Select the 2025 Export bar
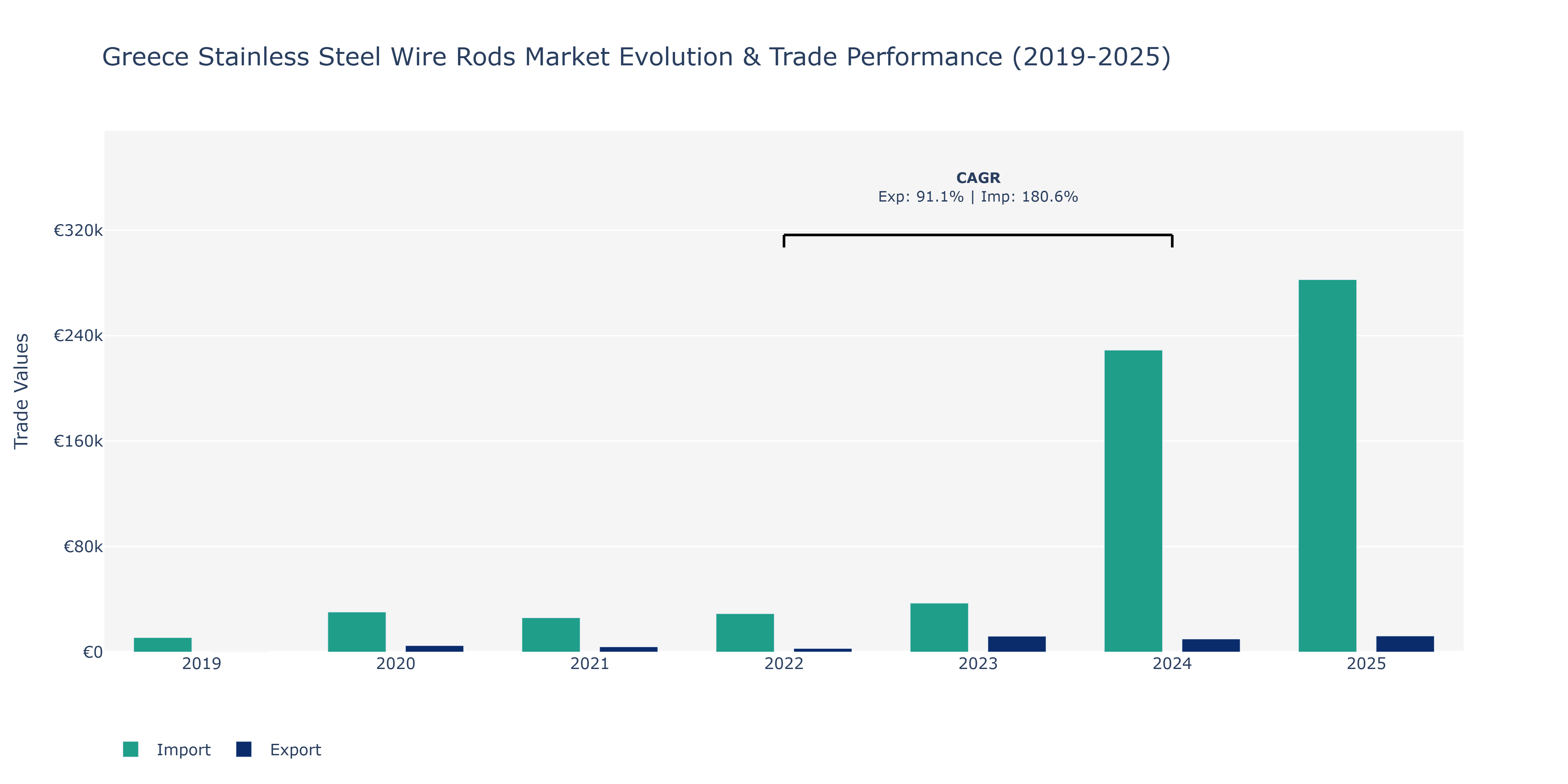This screenshot has width=1568, height=784. pos(1405,644)
